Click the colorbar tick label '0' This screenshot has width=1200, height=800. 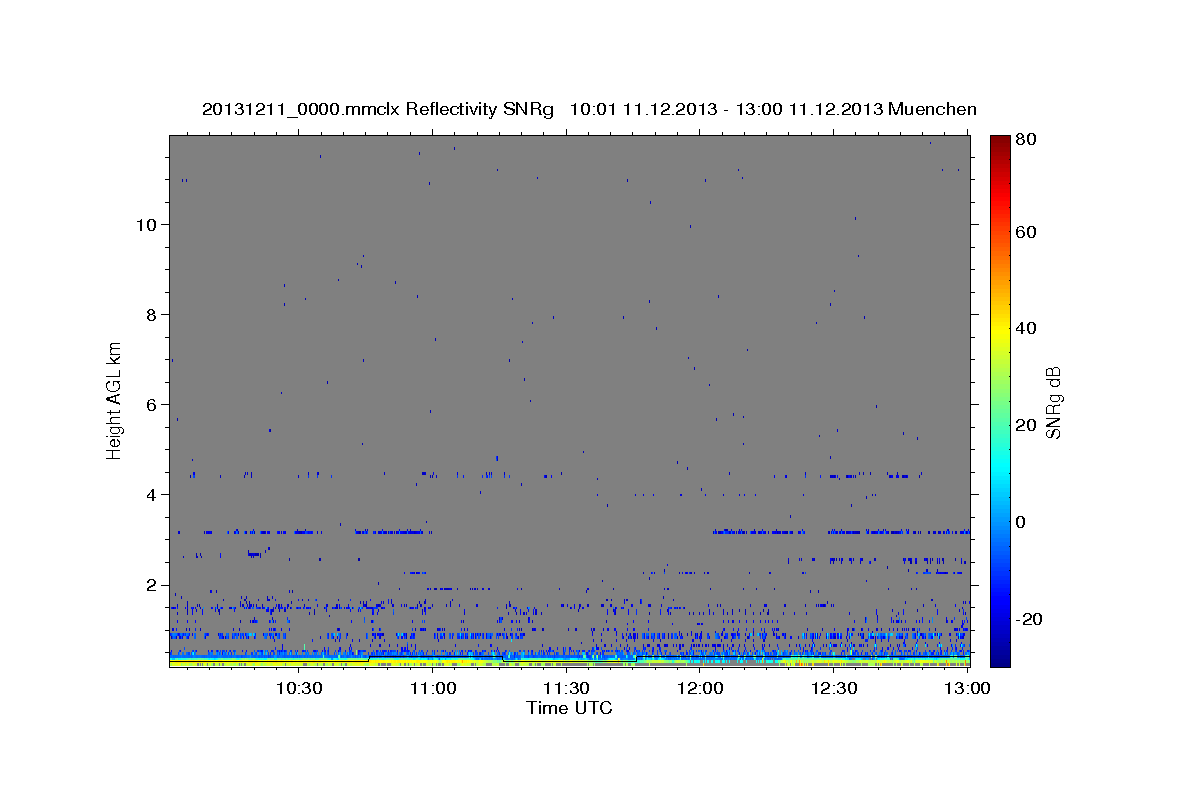(1020, 522)
